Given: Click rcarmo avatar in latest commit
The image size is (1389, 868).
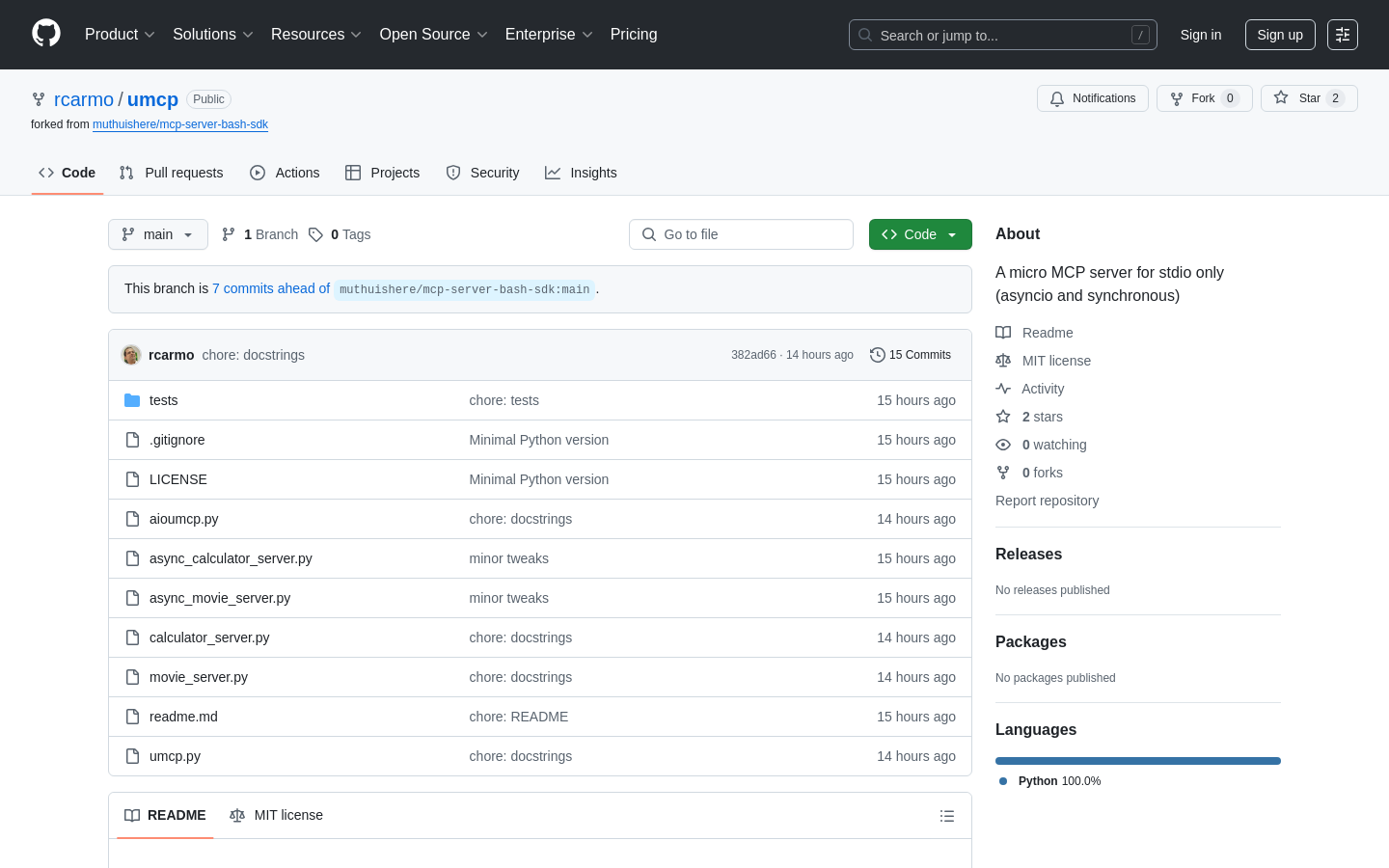Looking at the screenshot, I should tap(131, 355).
